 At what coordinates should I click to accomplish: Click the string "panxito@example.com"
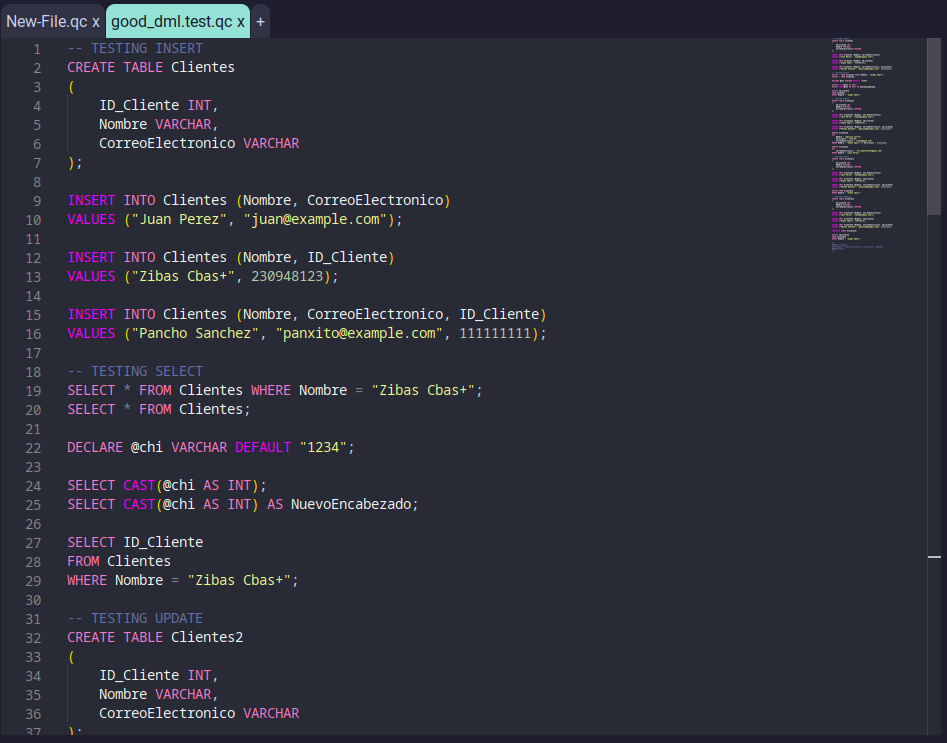[359, 333]
